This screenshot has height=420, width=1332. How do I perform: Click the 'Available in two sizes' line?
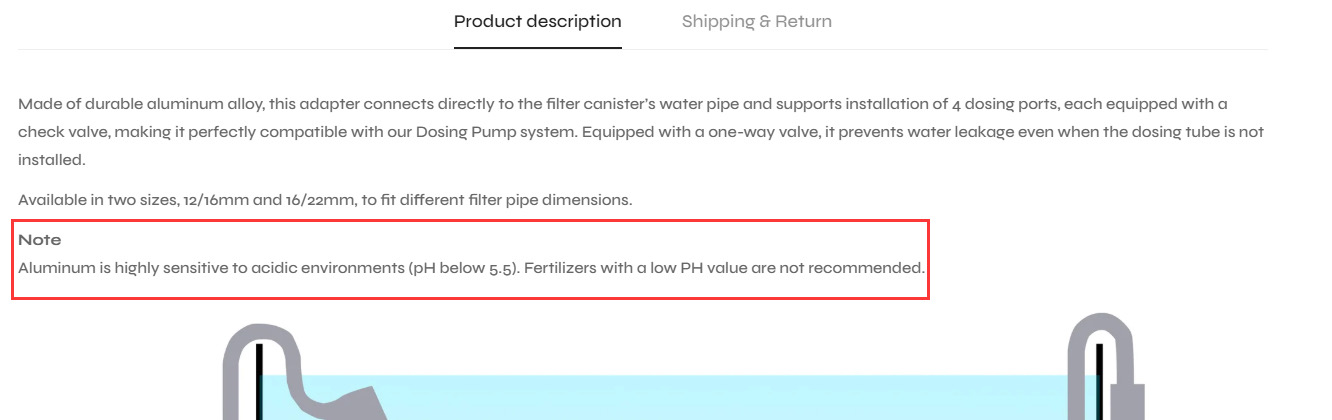click(325, 199)
